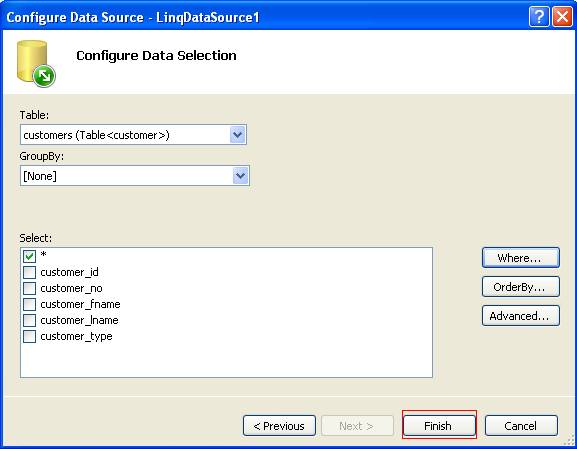Go back with the Previous button
Image resolution: width=577 pixels, height=449 pixels.
(279, 426)
